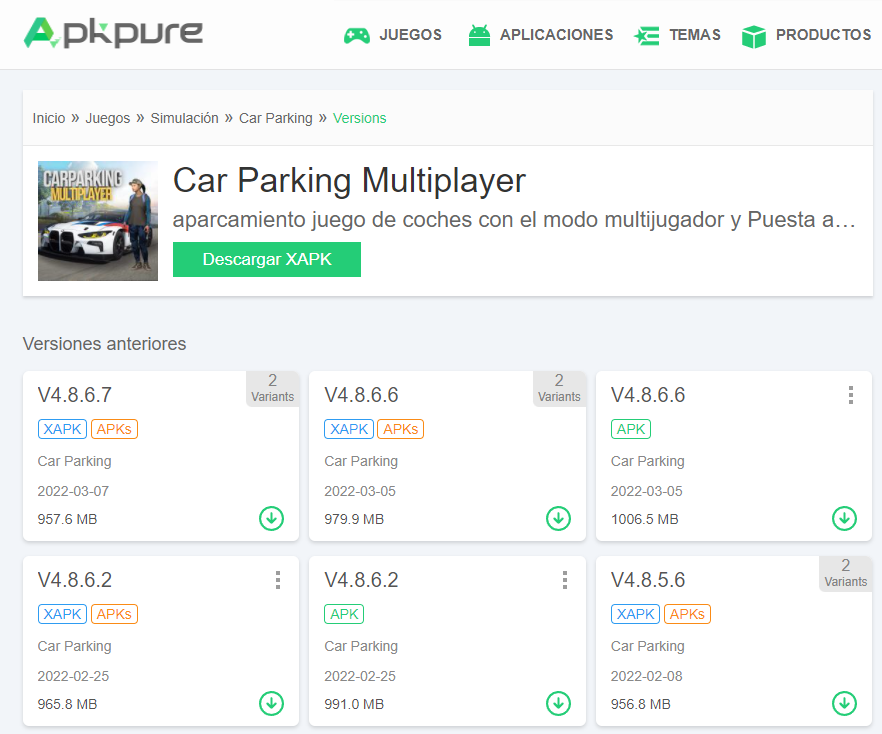Click the Car Parking Multiplayer app thumbnail
882x734 pixels.
pyautogui.click(x=98, y=221)
